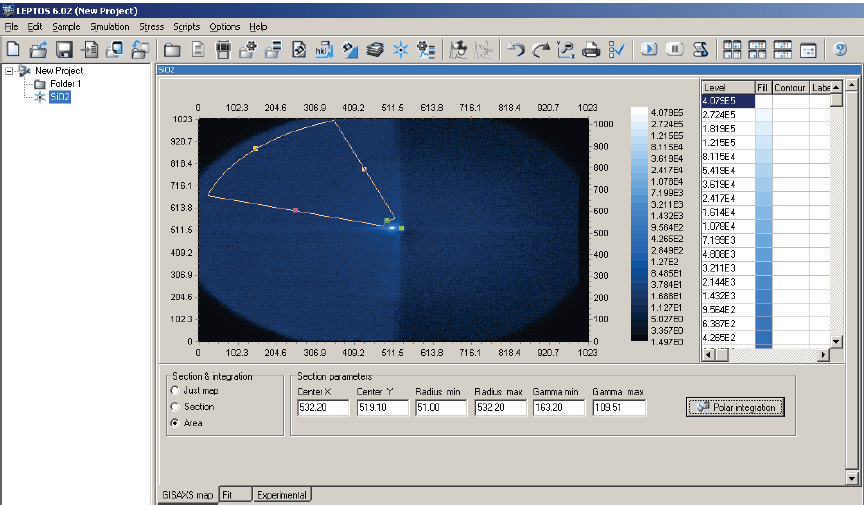The image size is (865, 505).
Task: Click the New document toolbar icon
Action: click(x=13, y=49)
